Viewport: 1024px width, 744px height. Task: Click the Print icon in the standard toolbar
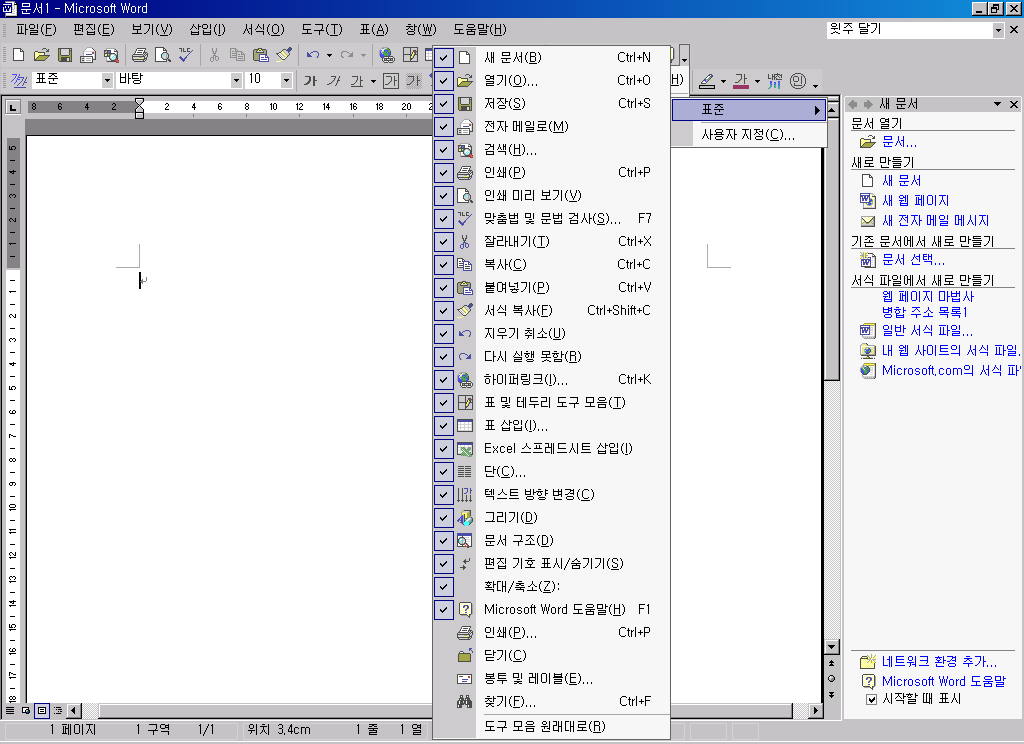tap(140, 55)
